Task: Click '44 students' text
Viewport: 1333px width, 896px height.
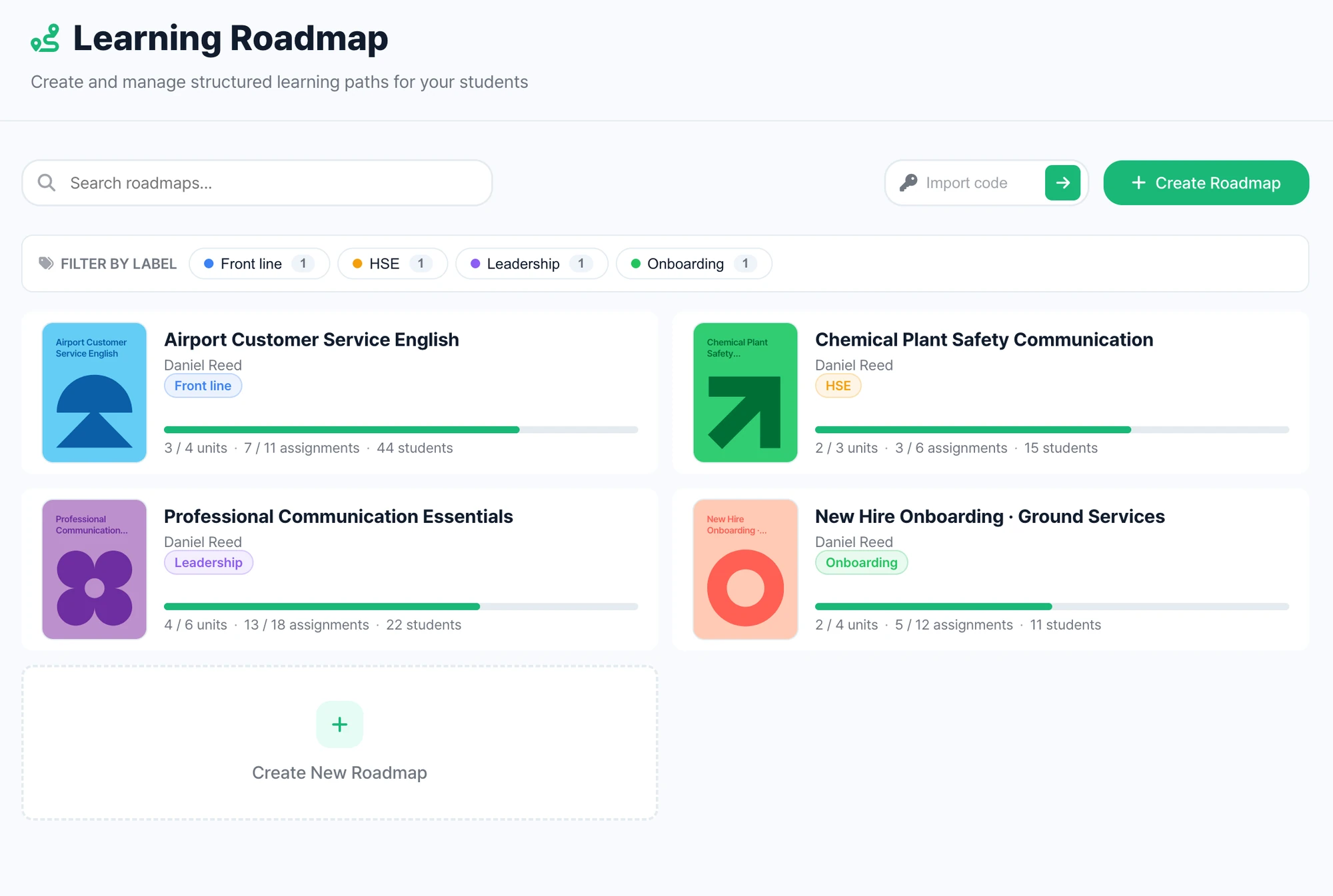Action: (415, 448)
